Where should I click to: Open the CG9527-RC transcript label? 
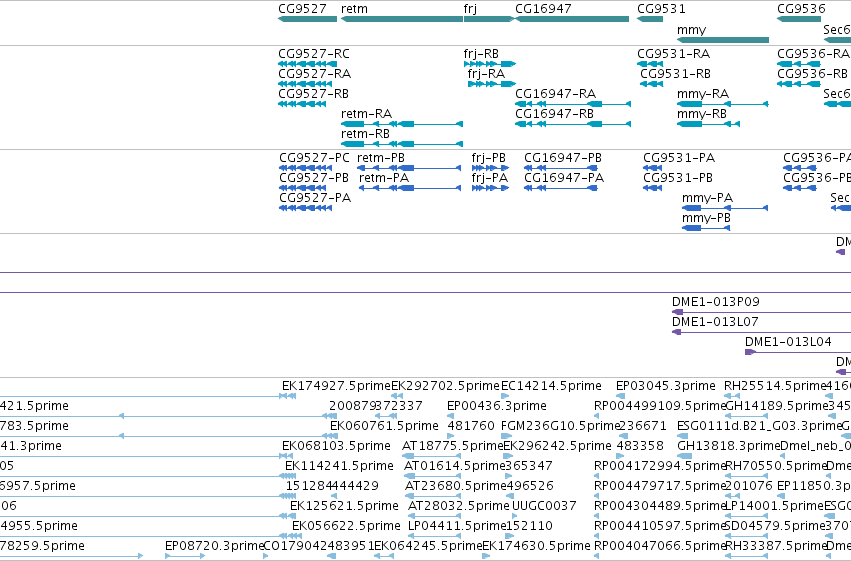(x=314, y=54)
